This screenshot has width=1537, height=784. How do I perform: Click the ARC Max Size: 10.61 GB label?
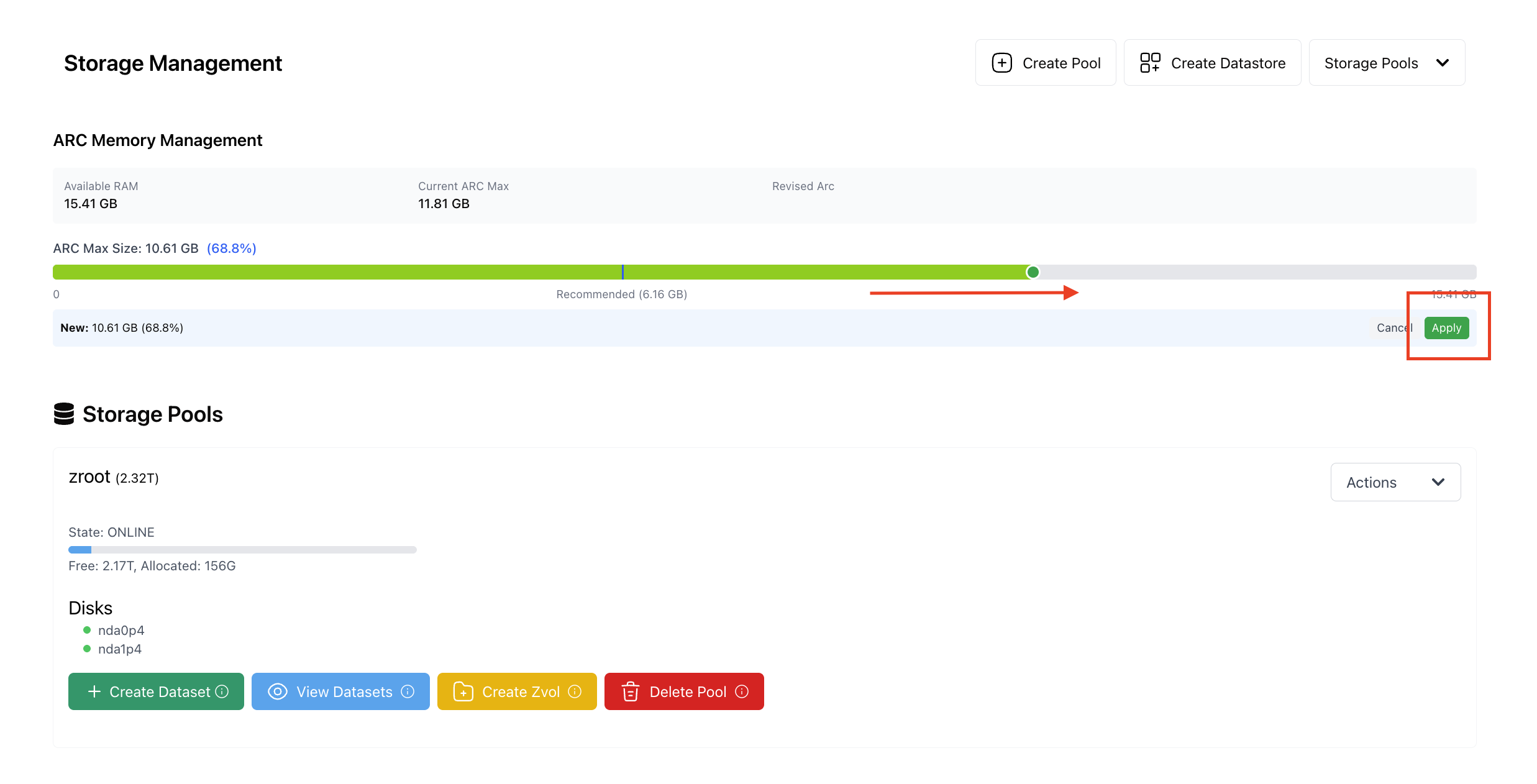[125, 248]
